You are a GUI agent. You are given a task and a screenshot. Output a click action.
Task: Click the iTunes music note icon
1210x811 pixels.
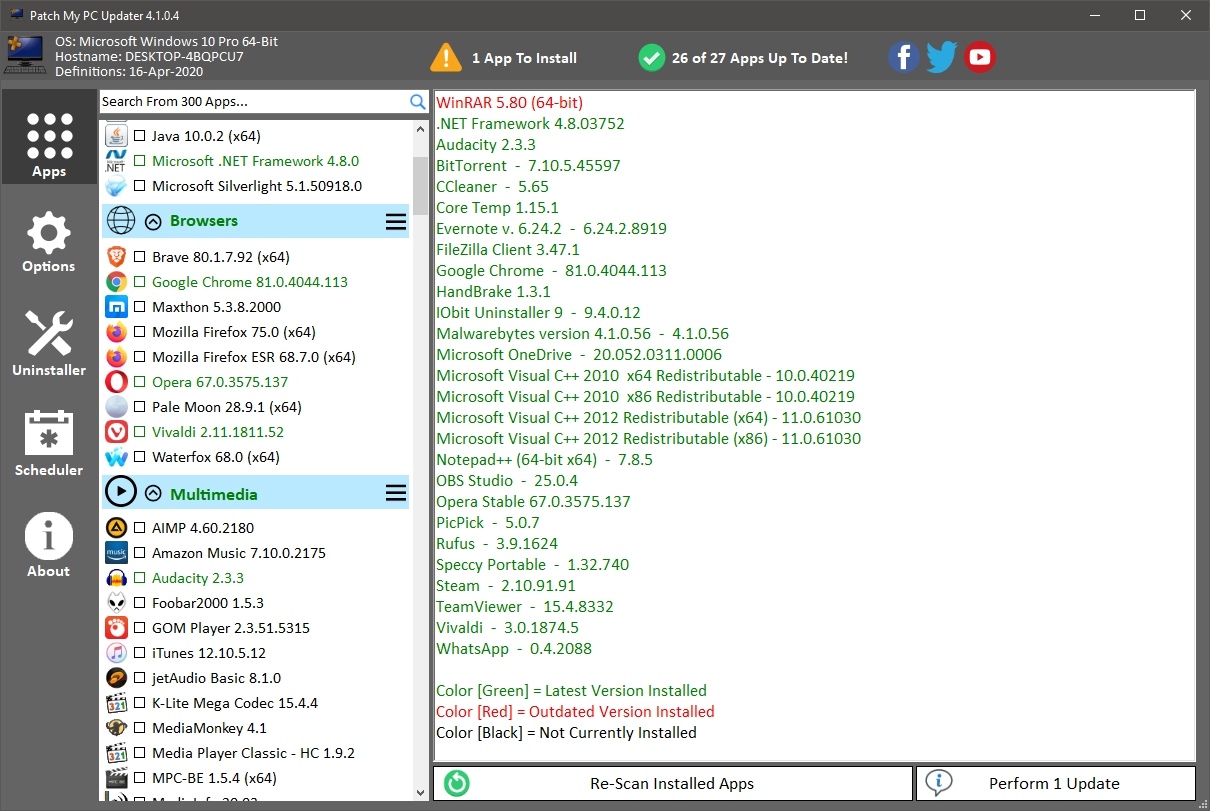(117, 653)
